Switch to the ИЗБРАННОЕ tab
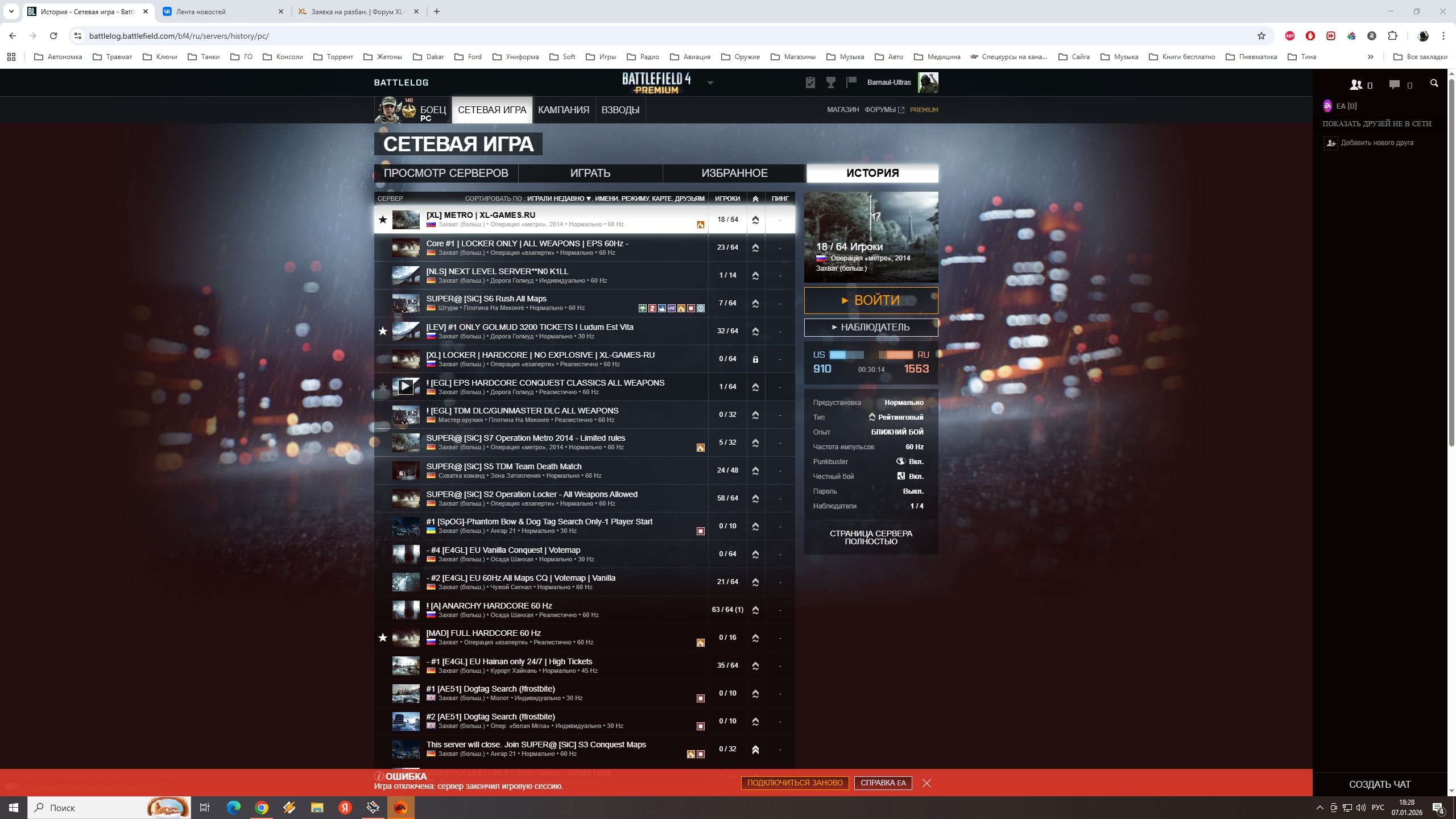Image resolution: width=1456 pixels, height=819 pixels. point(734,173)
